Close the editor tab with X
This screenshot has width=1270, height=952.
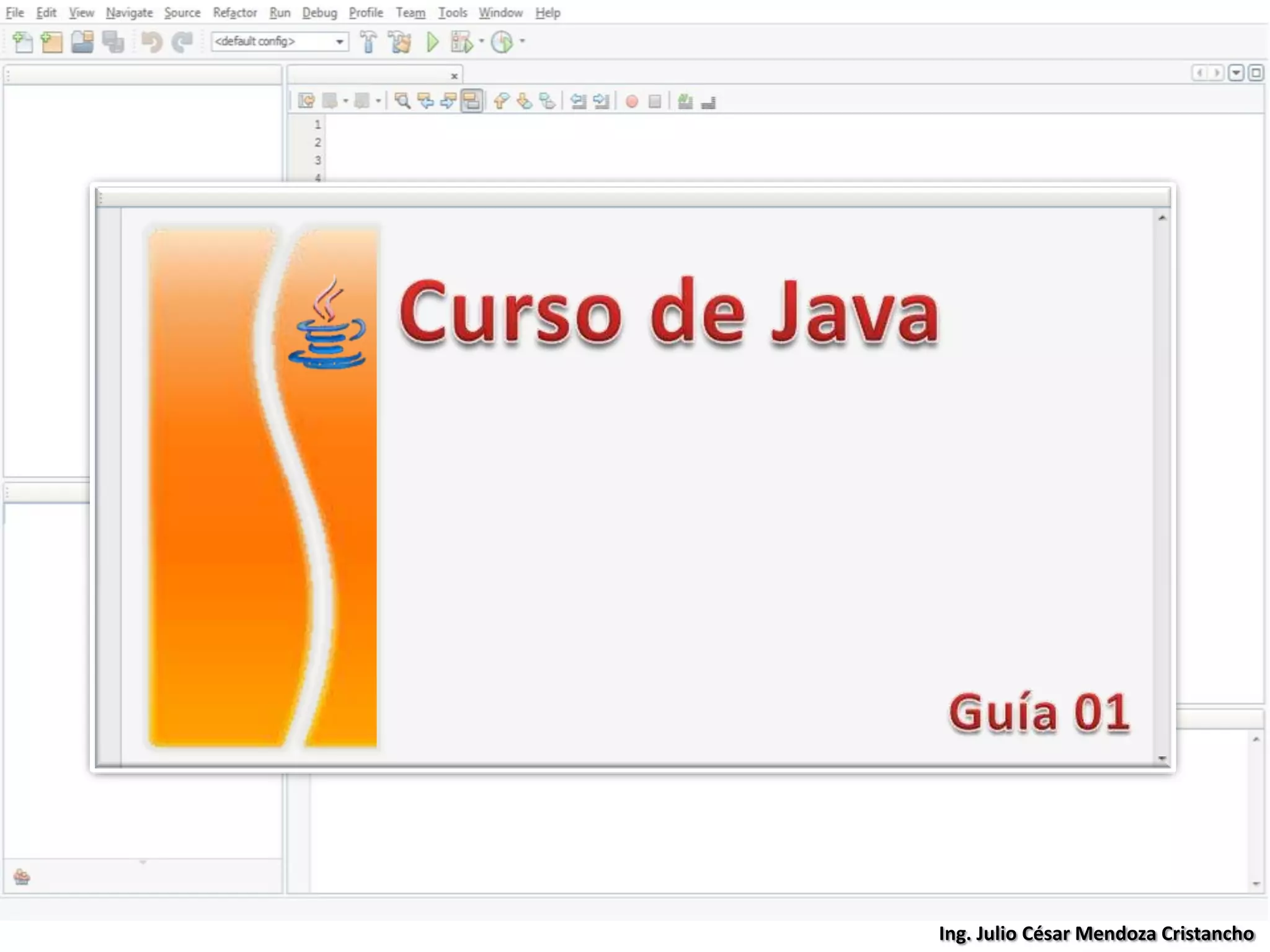click(455, 76)
